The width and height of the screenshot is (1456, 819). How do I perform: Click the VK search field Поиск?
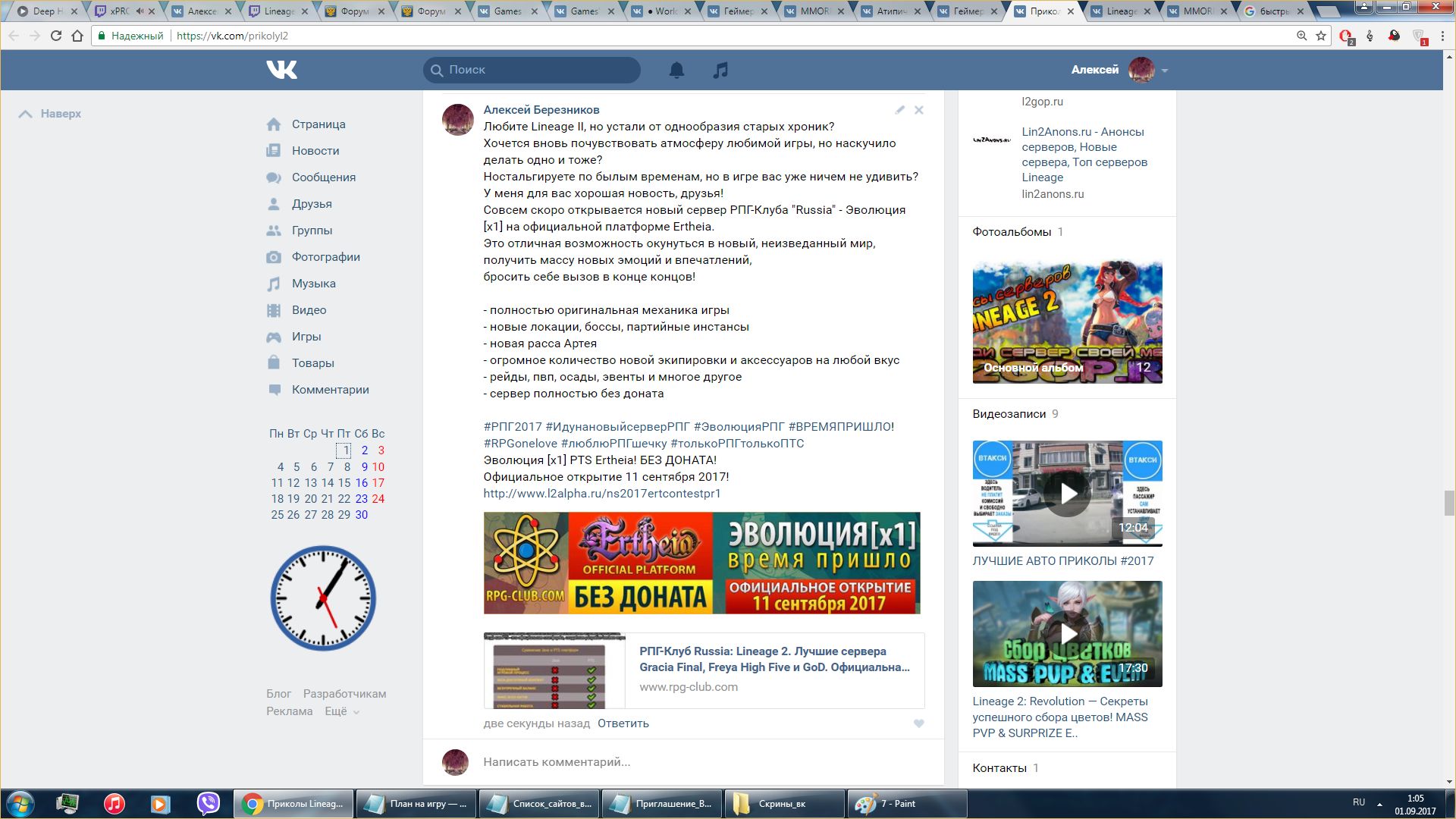[x=532, y=70]
